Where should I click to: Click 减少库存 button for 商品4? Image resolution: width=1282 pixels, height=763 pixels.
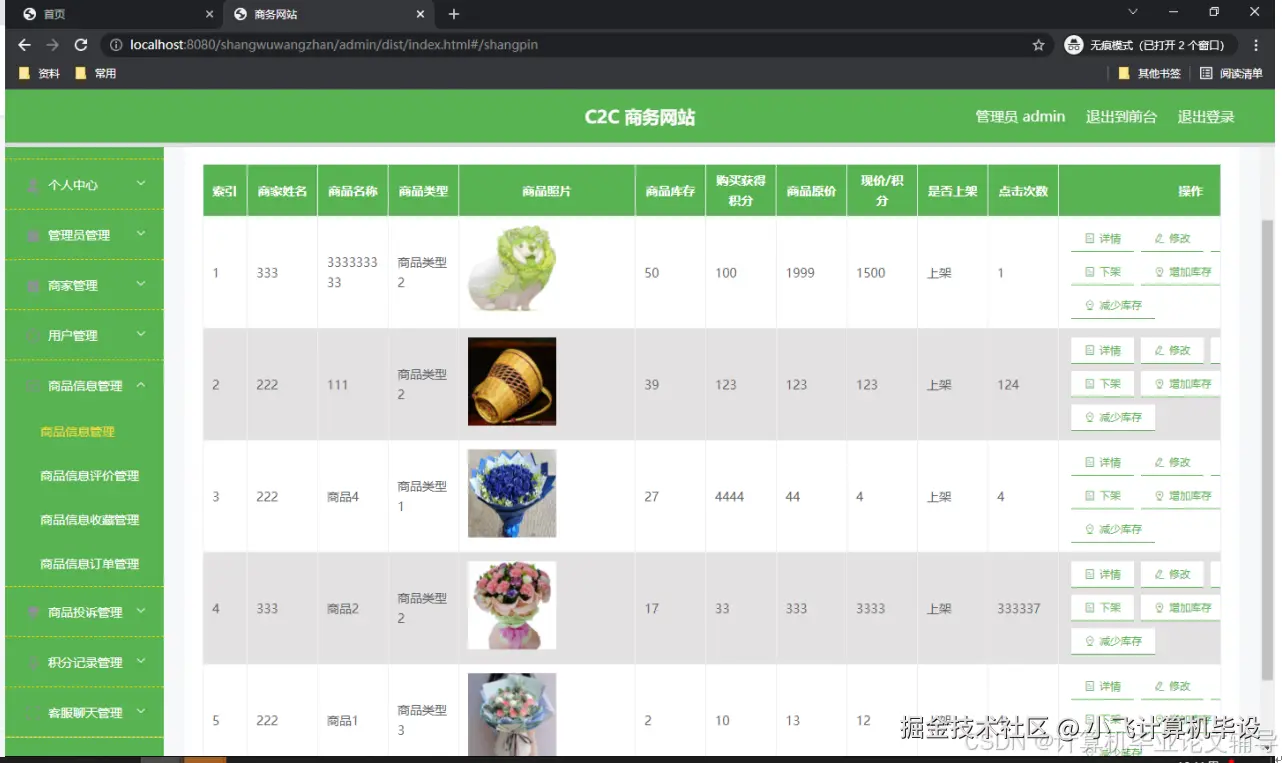click(x=1113, y=529)
